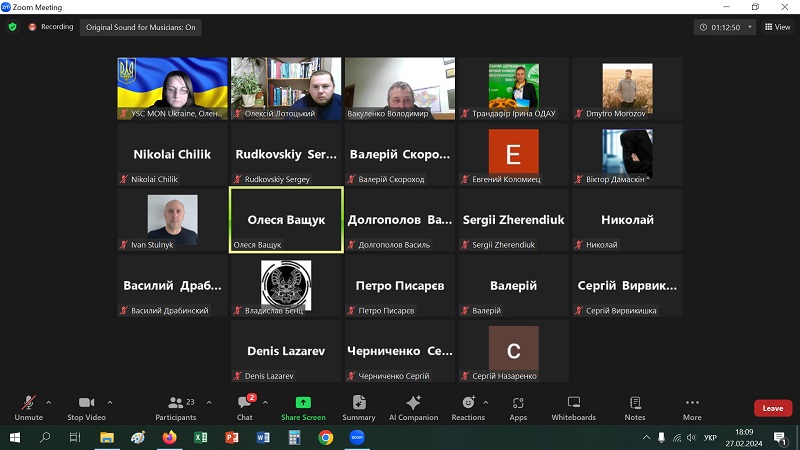The height and width of the screenshot is (450, 800).
Task: Toggle Original Sound for Musicians
Action: (141, 27)
